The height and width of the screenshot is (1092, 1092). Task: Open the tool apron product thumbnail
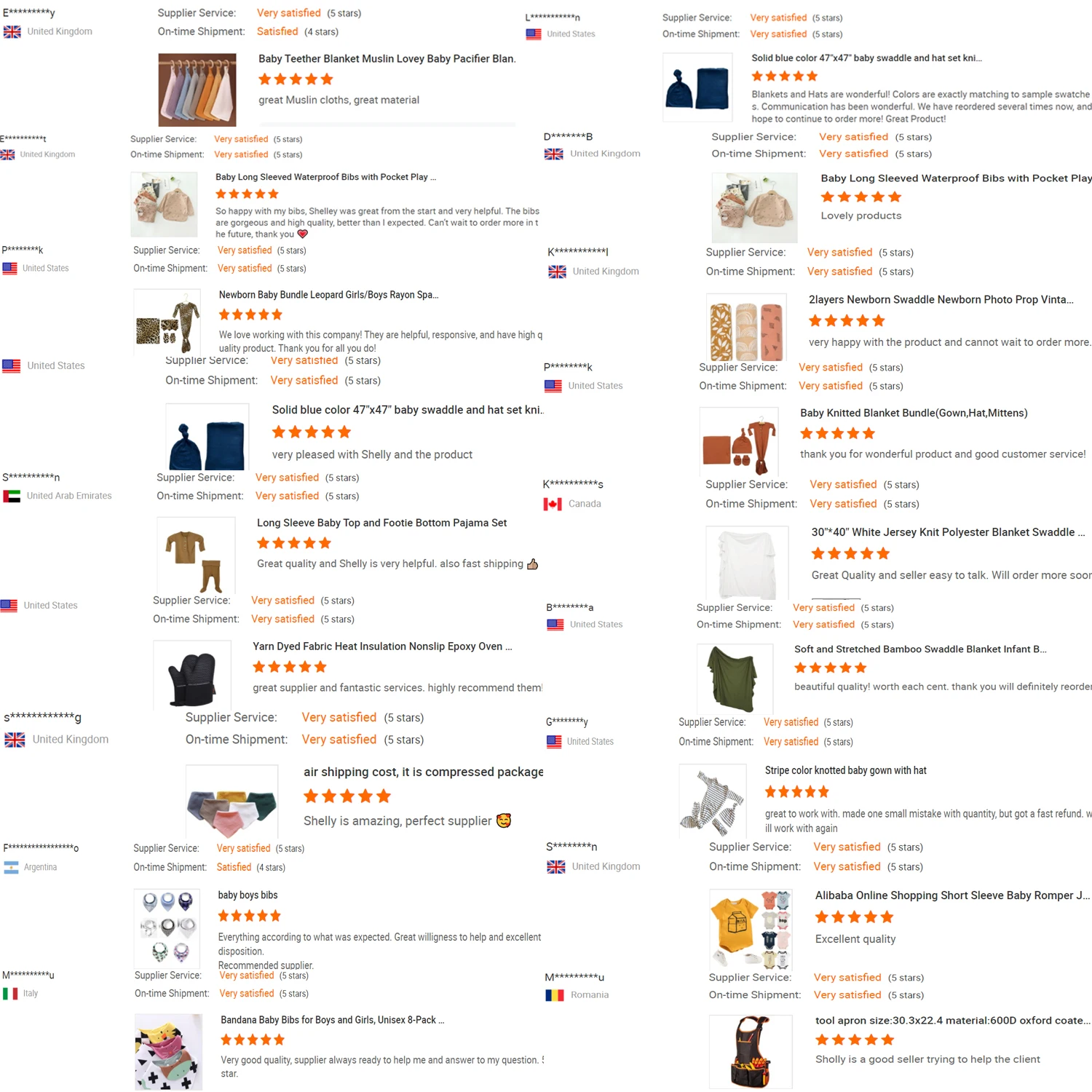pyautogui.click(x=751, y=1052)
